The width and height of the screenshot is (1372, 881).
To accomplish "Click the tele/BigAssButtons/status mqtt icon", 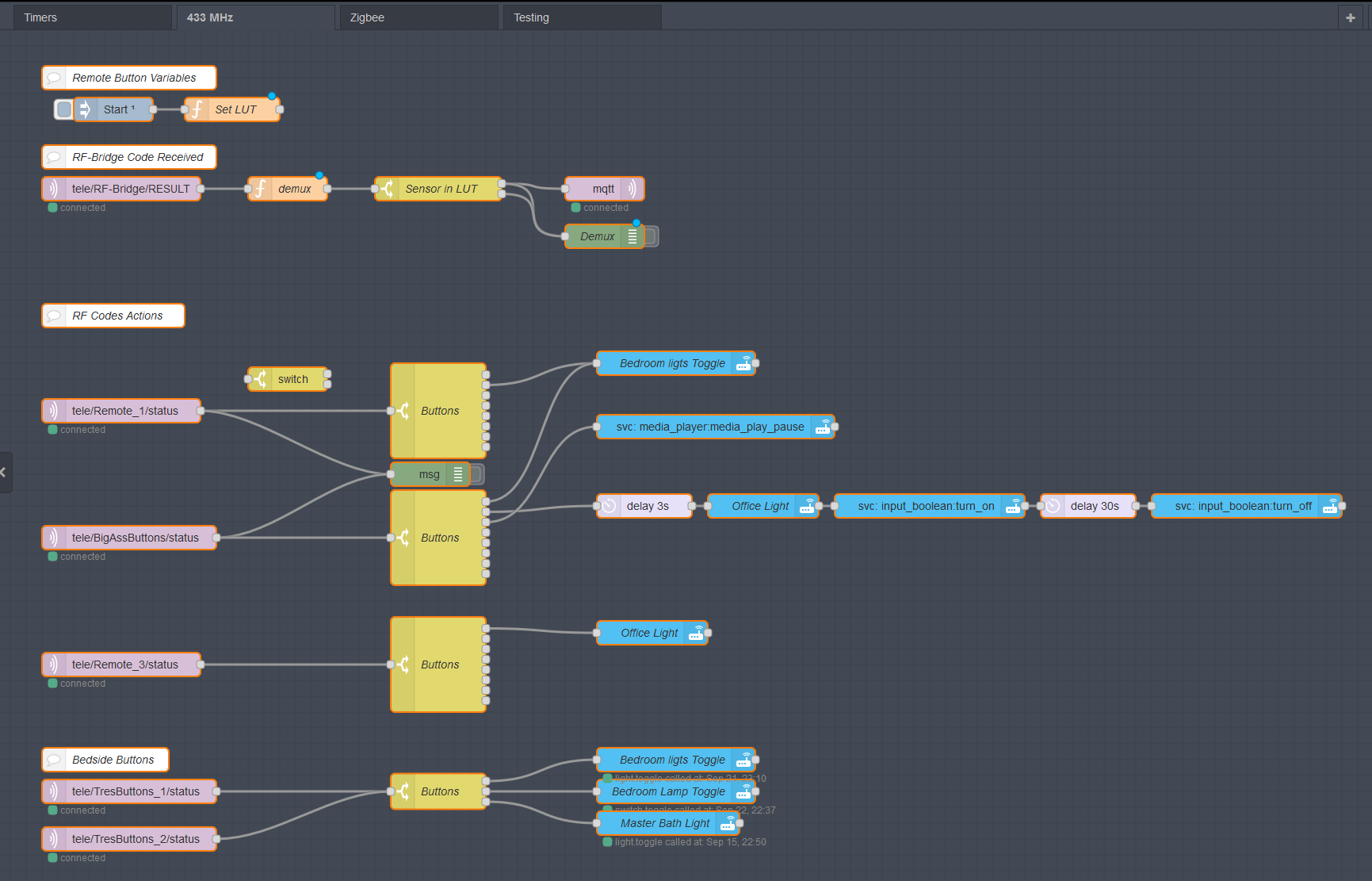I will 54,538.
